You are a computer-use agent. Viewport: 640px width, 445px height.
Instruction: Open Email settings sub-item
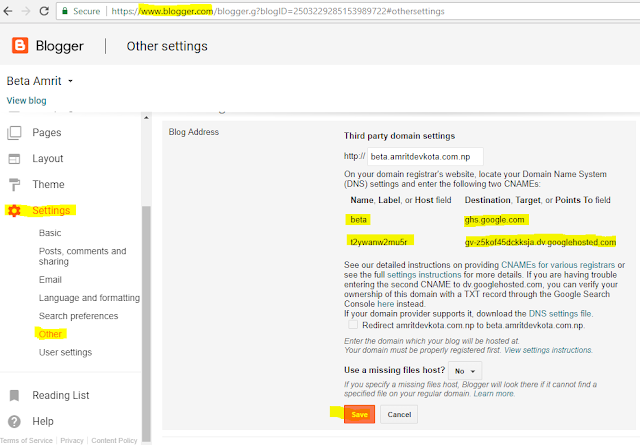(x=50, y=280)
